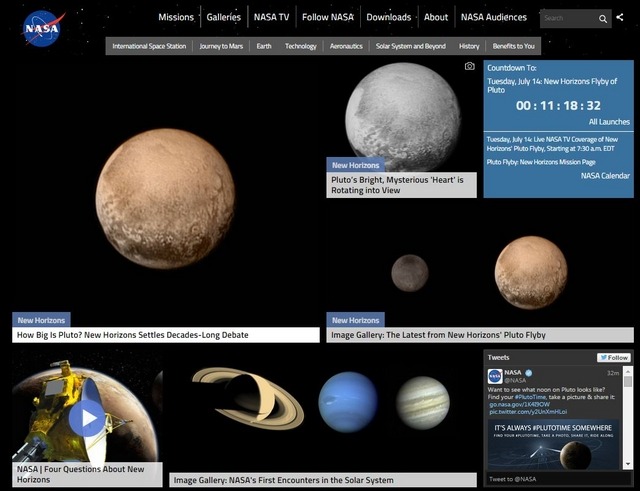Click the Twitter Follow button
640x491 pixels.
[614, 358]
